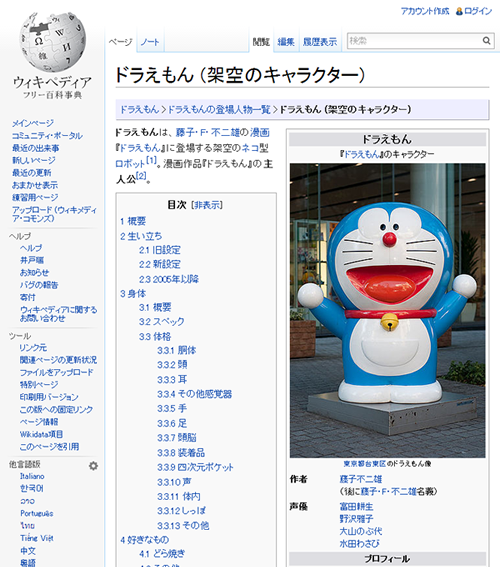Viewport: 500px width, 567px height.
Task: Jump to contents section 1 概要
Action: 133,221
